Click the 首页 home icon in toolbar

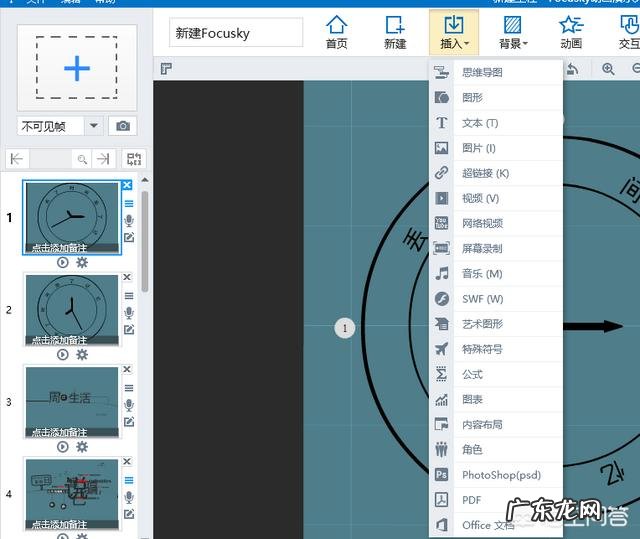tap(337, 31)
